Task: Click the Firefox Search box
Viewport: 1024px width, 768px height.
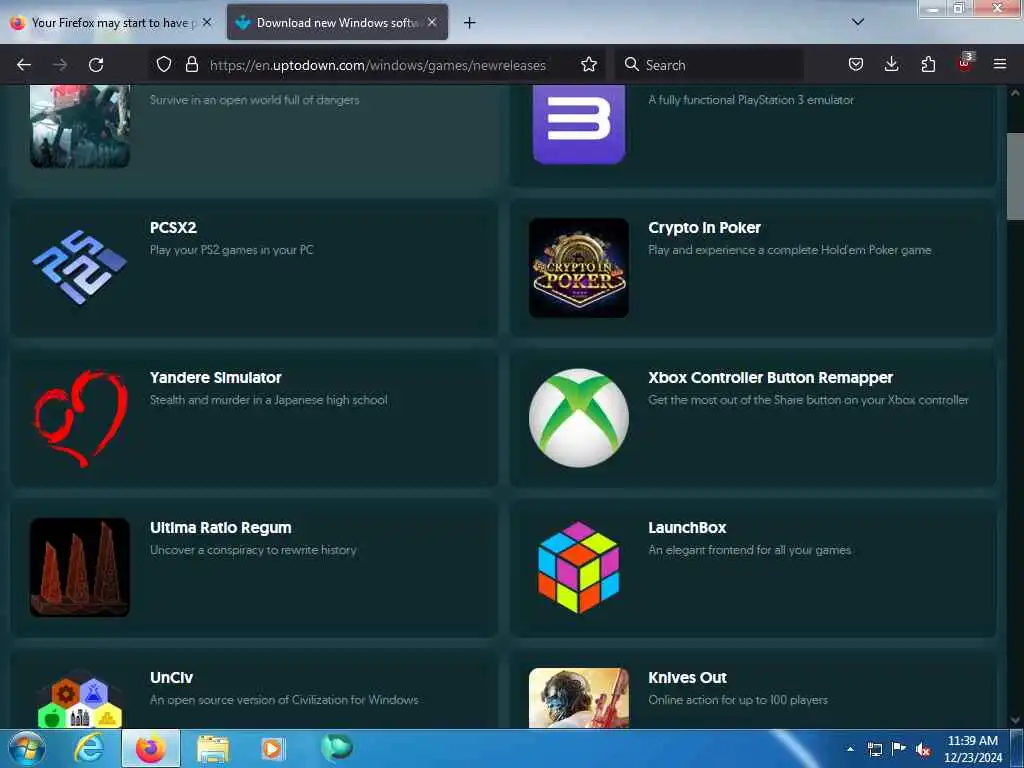Action: pyautogui.click(x=709, y=65)
